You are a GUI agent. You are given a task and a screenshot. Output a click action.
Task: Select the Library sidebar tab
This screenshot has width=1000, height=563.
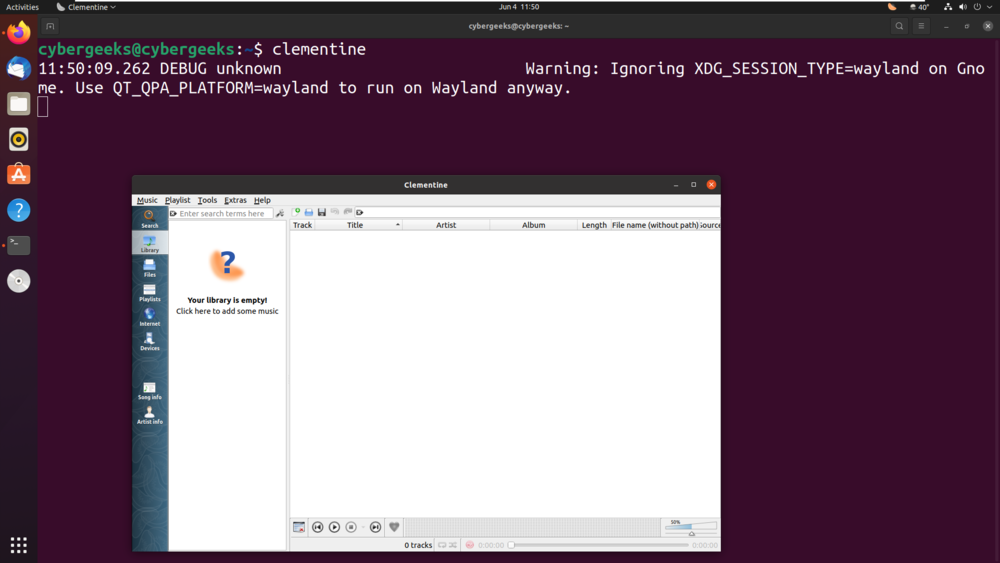coord(150,243)
